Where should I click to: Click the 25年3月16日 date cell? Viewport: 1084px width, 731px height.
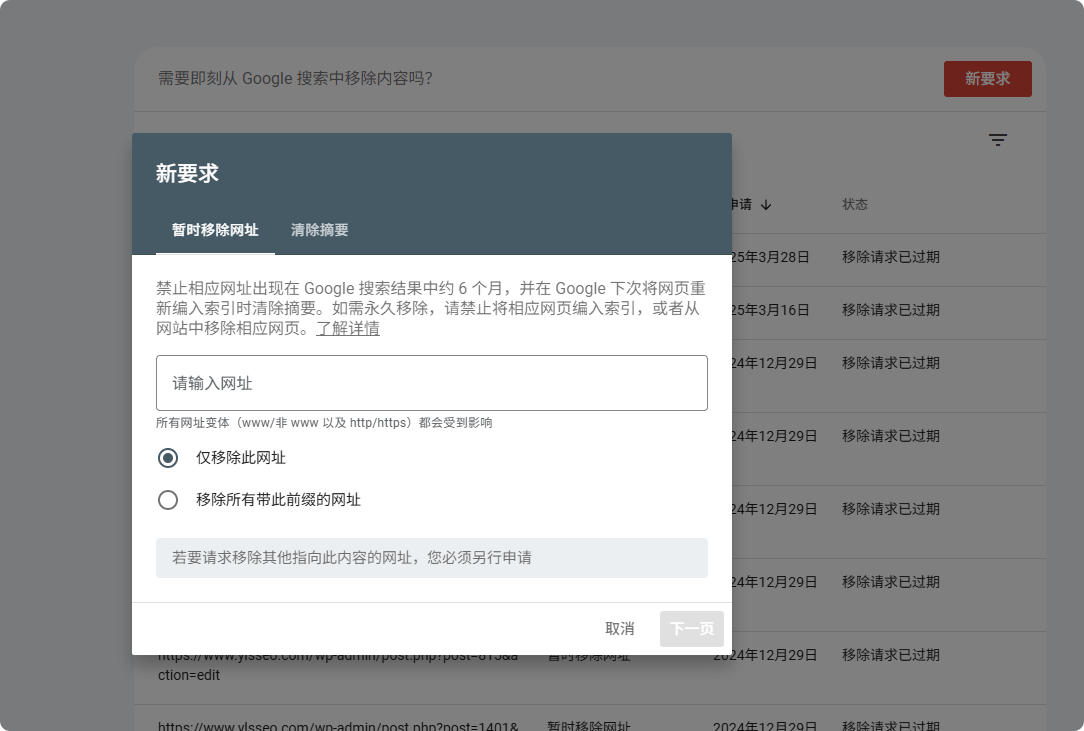(x=770, y=311)
